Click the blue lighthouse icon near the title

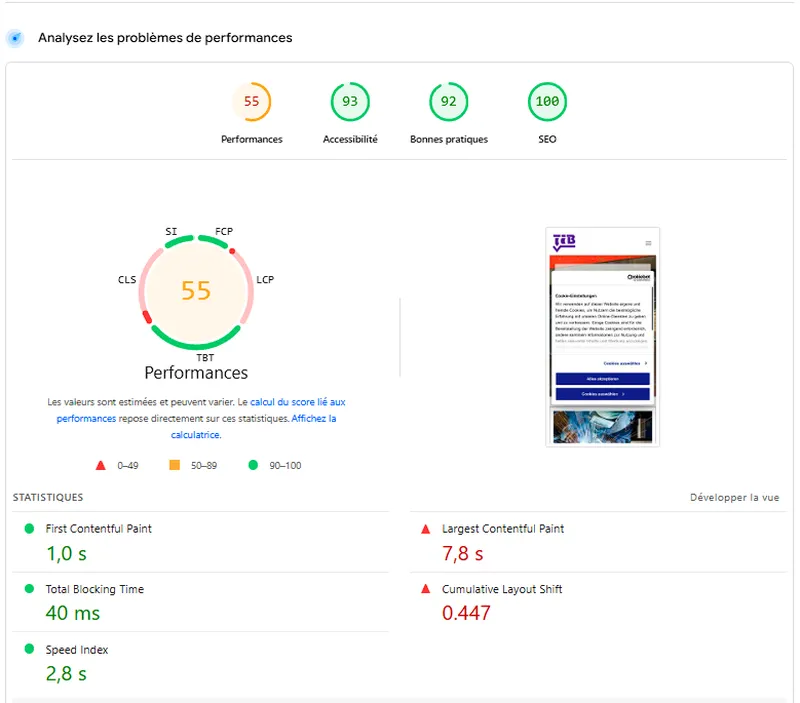pos(14,38)
